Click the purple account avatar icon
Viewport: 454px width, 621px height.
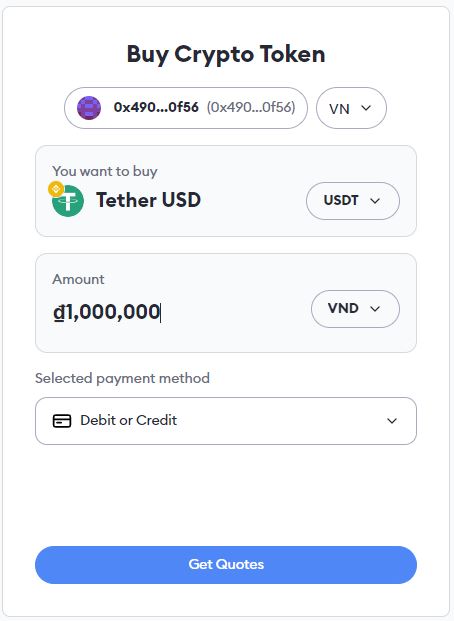tap(89, 108)
